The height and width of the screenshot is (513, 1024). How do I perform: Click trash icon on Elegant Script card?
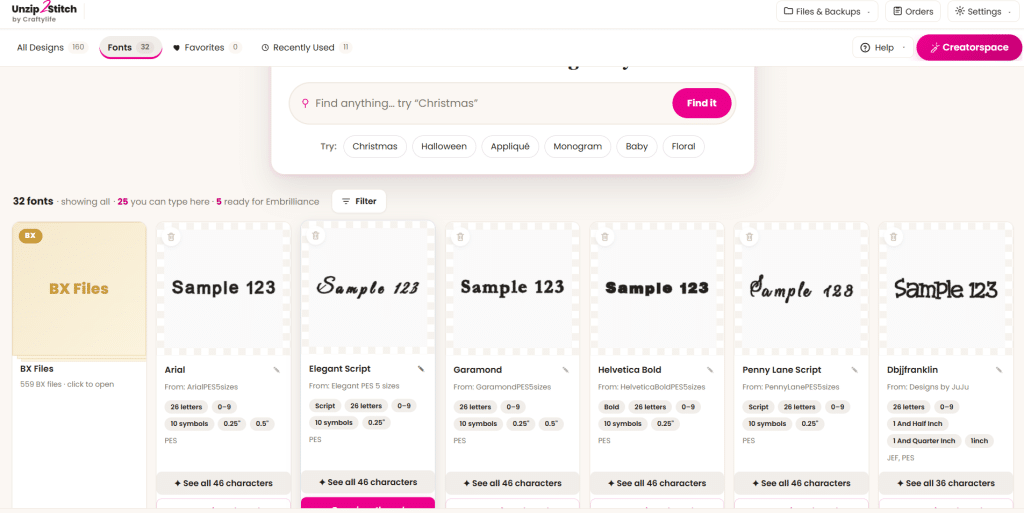[315, 236]
